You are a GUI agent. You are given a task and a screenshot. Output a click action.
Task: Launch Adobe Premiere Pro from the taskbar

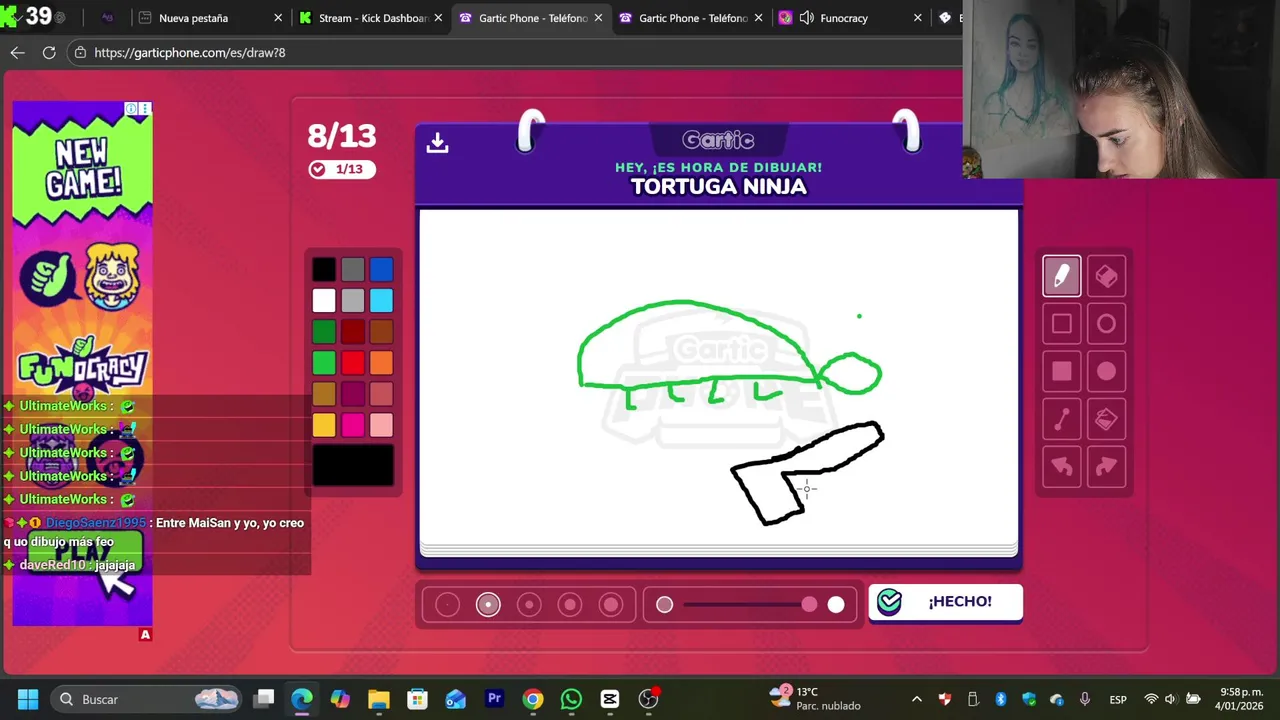[494, 699]
